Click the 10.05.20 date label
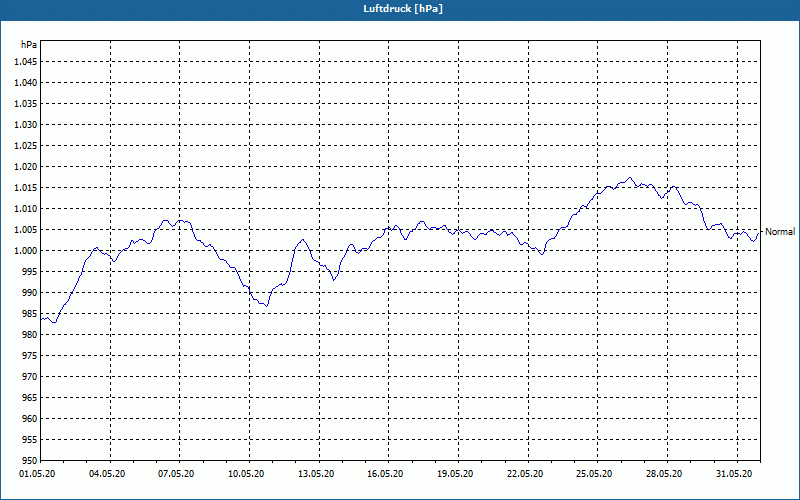 [x=246, y=474]
